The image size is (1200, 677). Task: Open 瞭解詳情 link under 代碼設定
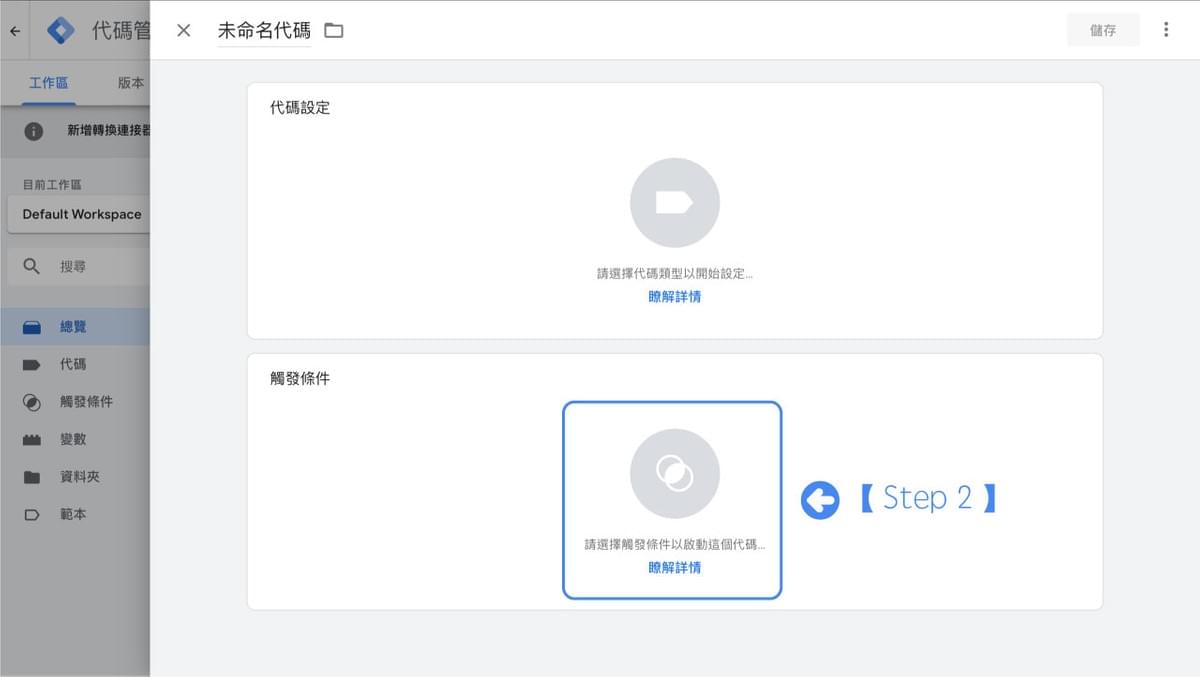point(675,296)
